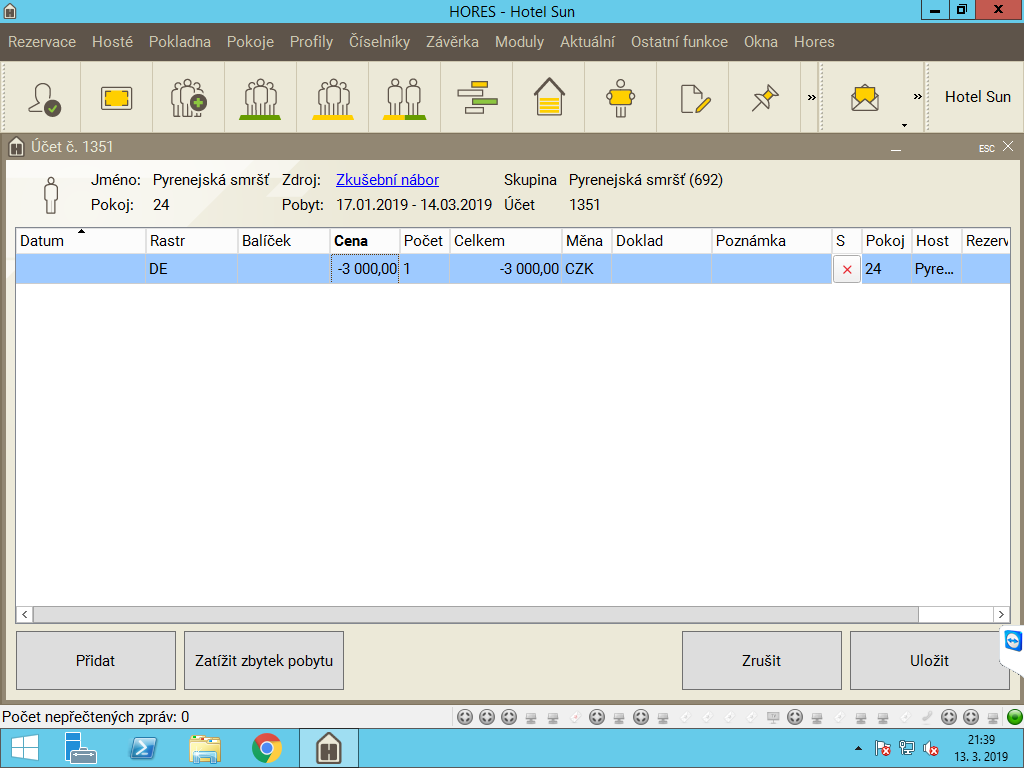Open the Číselníky menu
The height and width of the screenshot is (768, 1024).
pos(379,42)
